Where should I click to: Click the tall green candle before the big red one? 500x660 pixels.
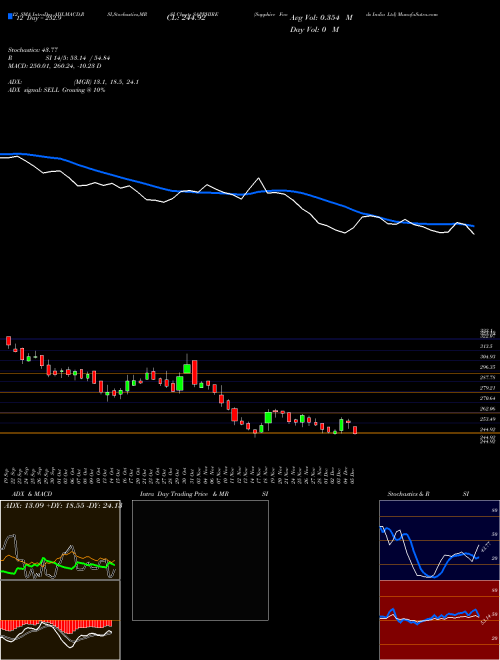pos(187,368)
